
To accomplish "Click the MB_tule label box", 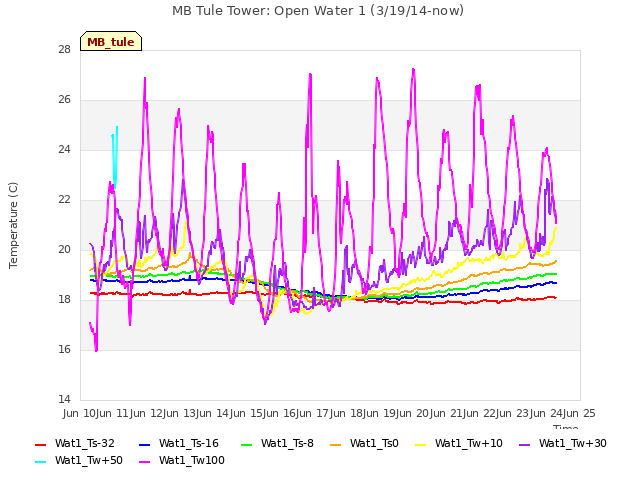I will point(111,41).
